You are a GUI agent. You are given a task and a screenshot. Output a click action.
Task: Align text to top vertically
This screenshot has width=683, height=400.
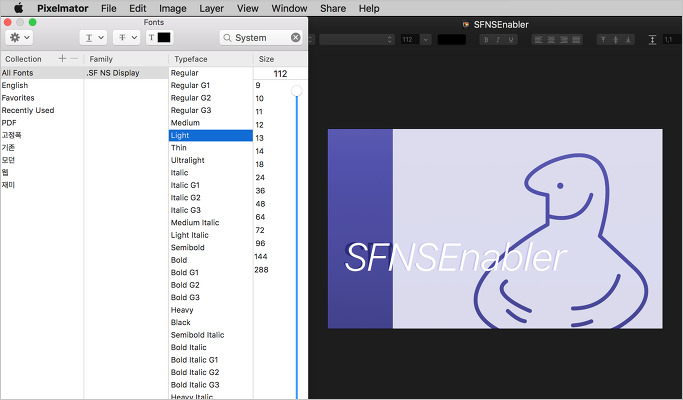pyautogui.click(x=603, y=40)
